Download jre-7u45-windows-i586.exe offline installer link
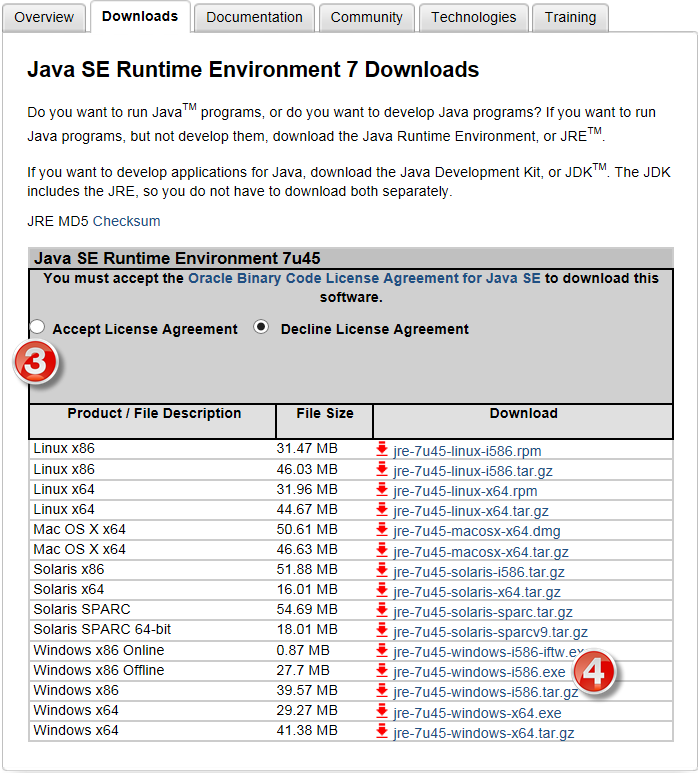 [479, 673]
